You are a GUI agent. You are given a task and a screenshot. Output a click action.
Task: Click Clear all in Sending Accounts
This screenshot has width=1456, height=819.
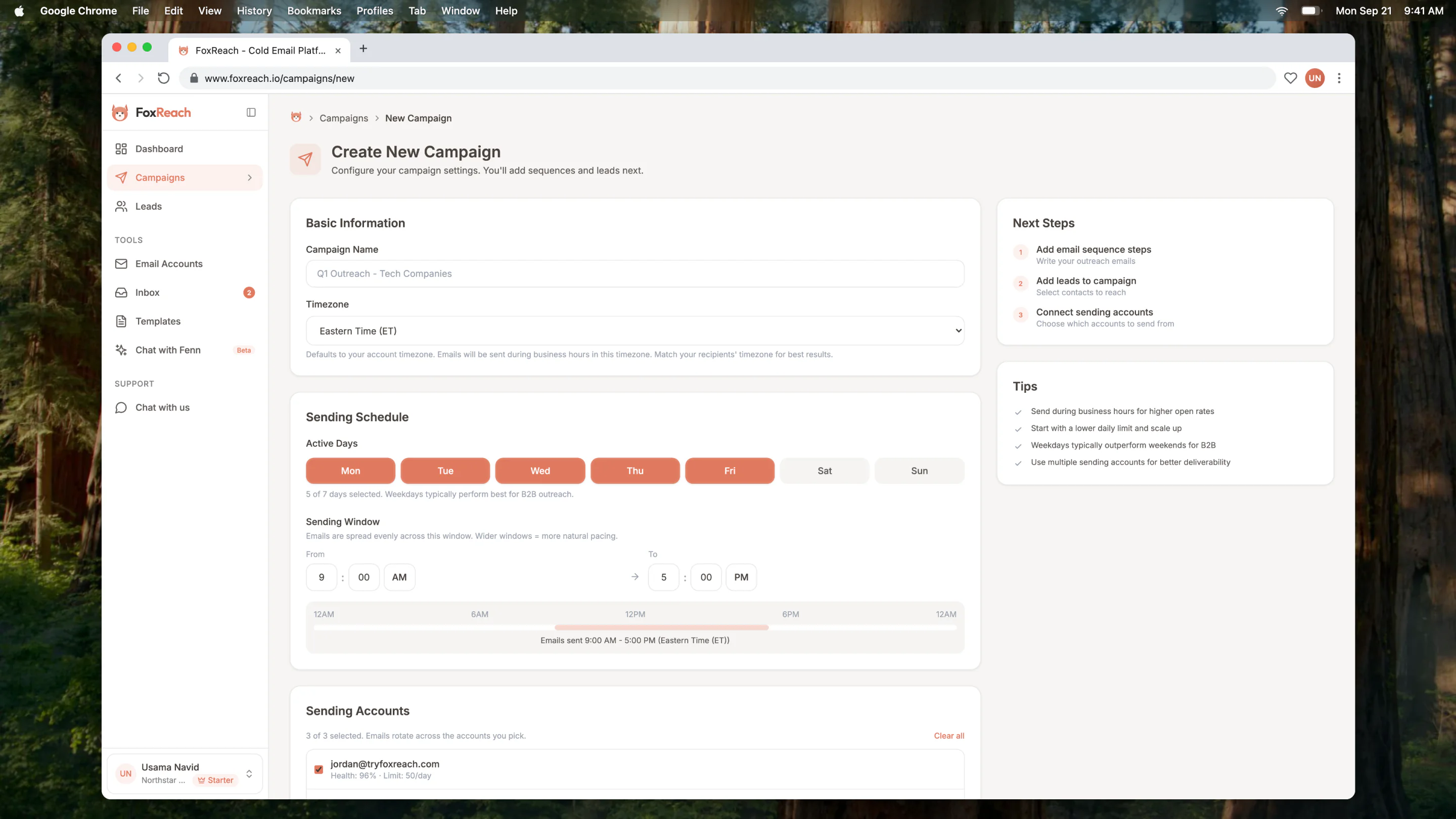coord(949,736)
